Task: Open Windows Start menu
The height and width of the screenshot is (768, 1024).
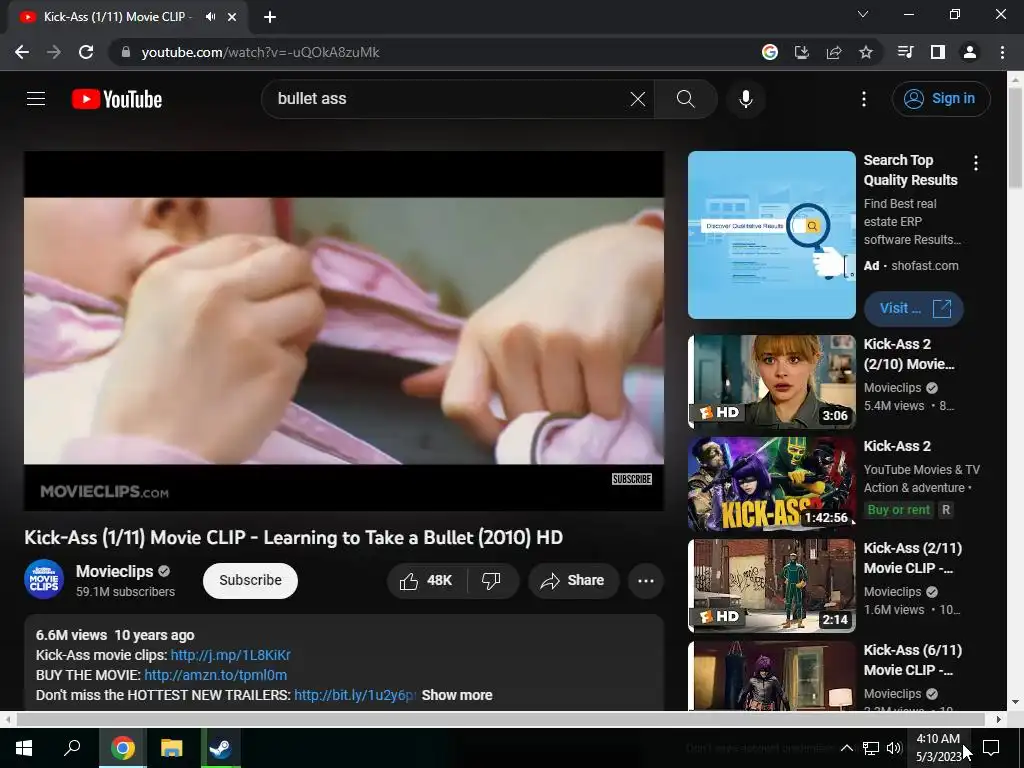Action: (24, 748)
